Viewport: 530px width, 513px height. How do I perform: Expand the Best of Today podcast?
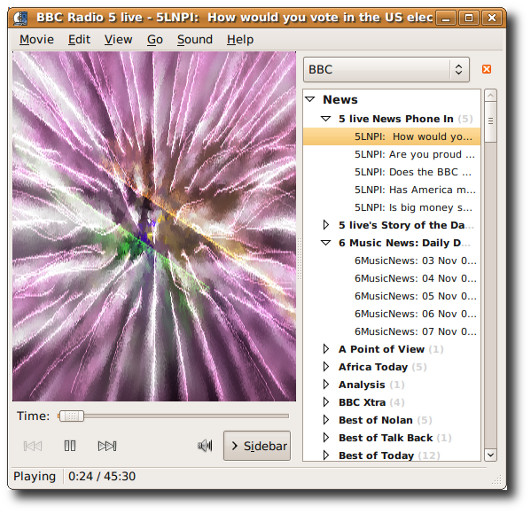(326, 455)
